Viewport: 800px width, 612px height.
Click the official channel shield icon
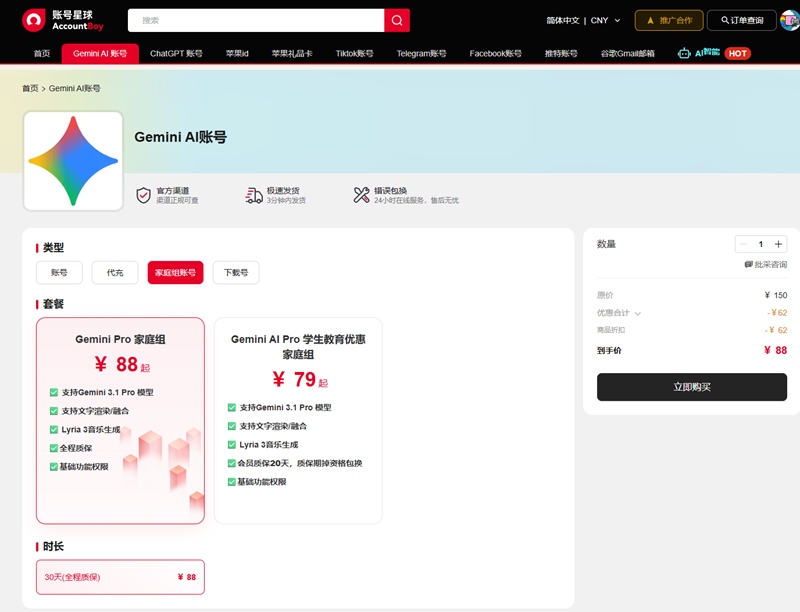pos(143,195)
